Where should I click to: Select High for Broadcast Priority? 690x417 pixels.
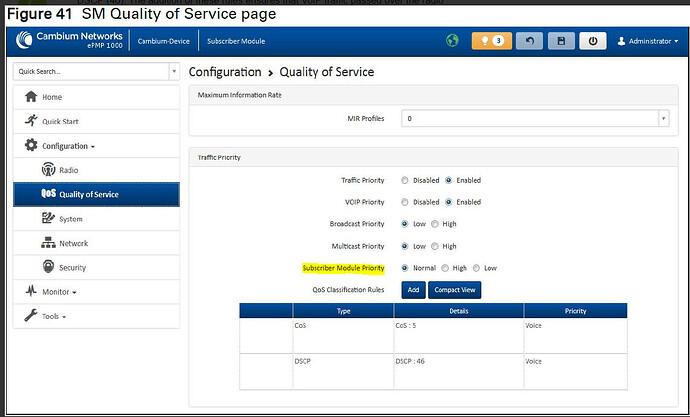(435, 224)
